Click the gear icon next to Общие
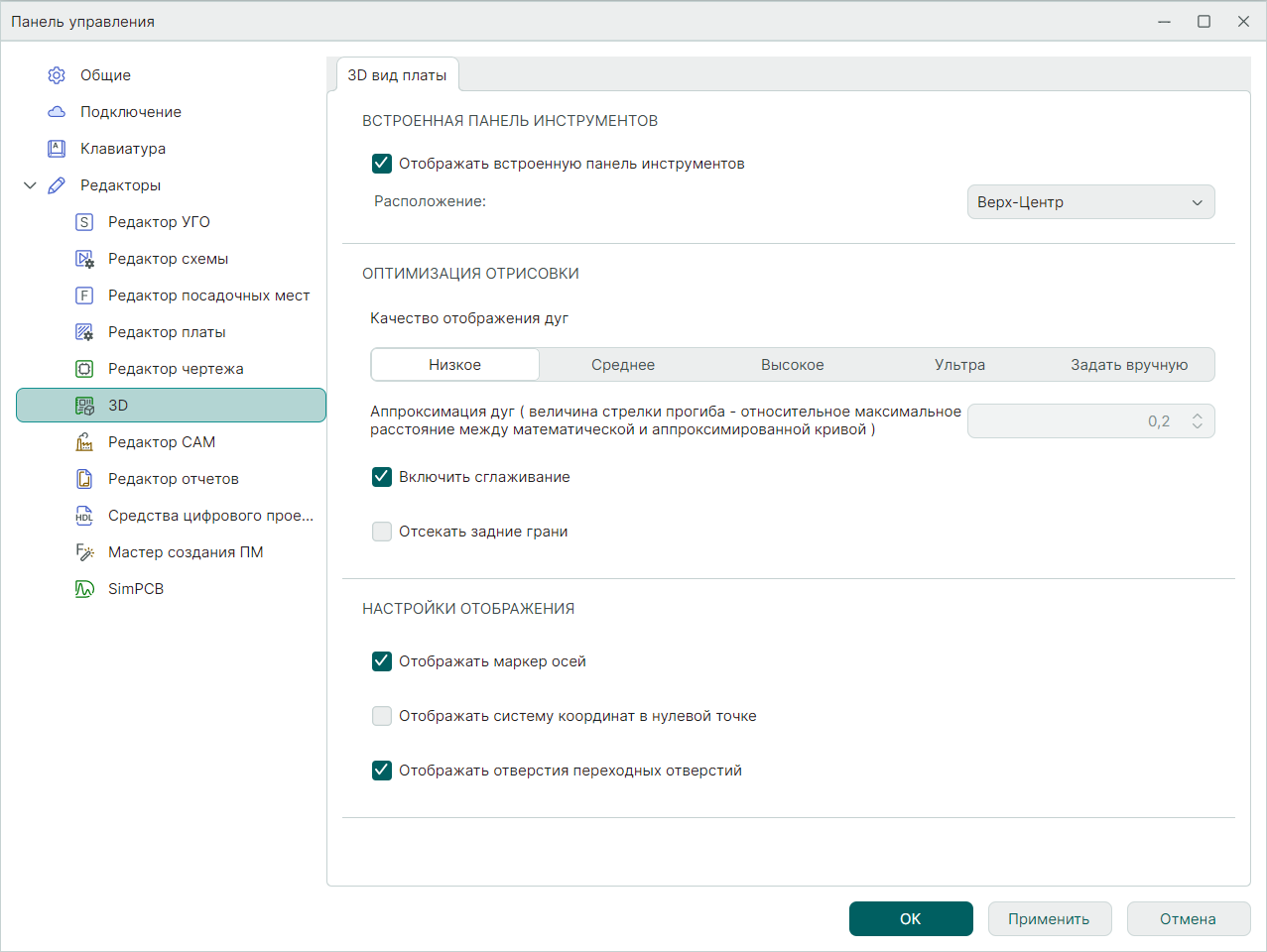The image size is (1267, 952). 57,75
